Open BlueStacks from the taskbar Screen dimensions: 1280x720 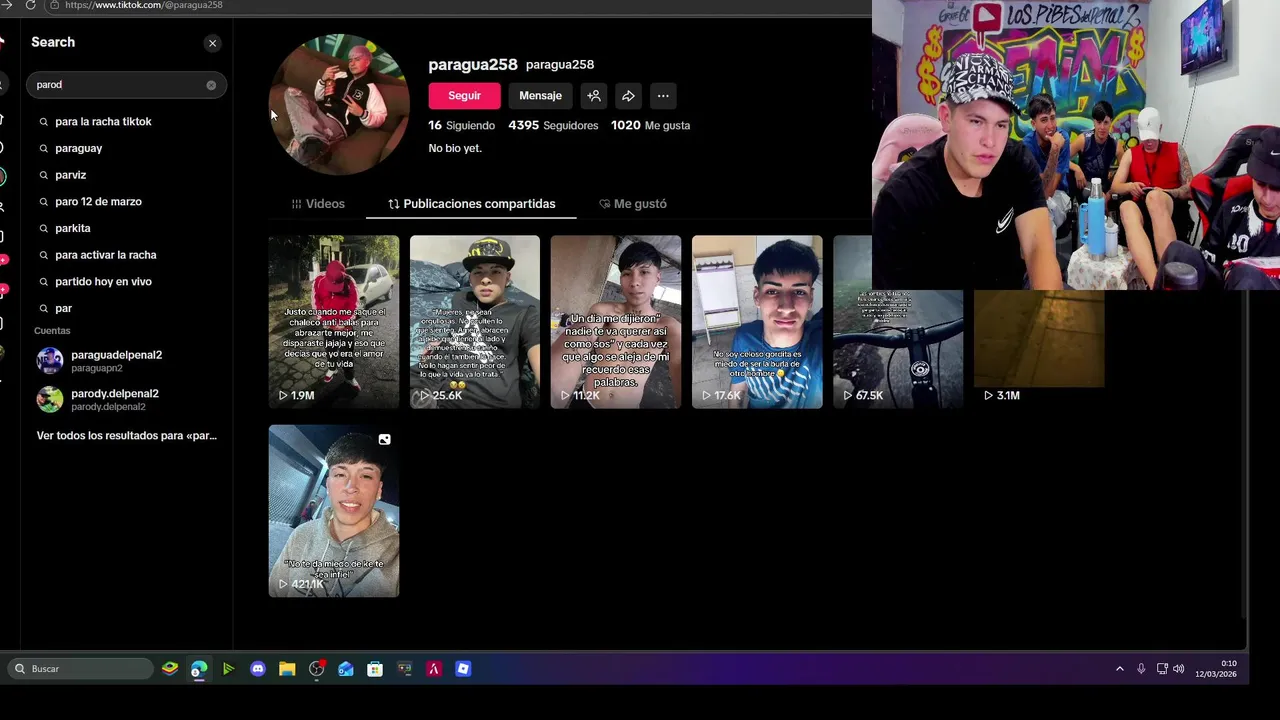170,669
